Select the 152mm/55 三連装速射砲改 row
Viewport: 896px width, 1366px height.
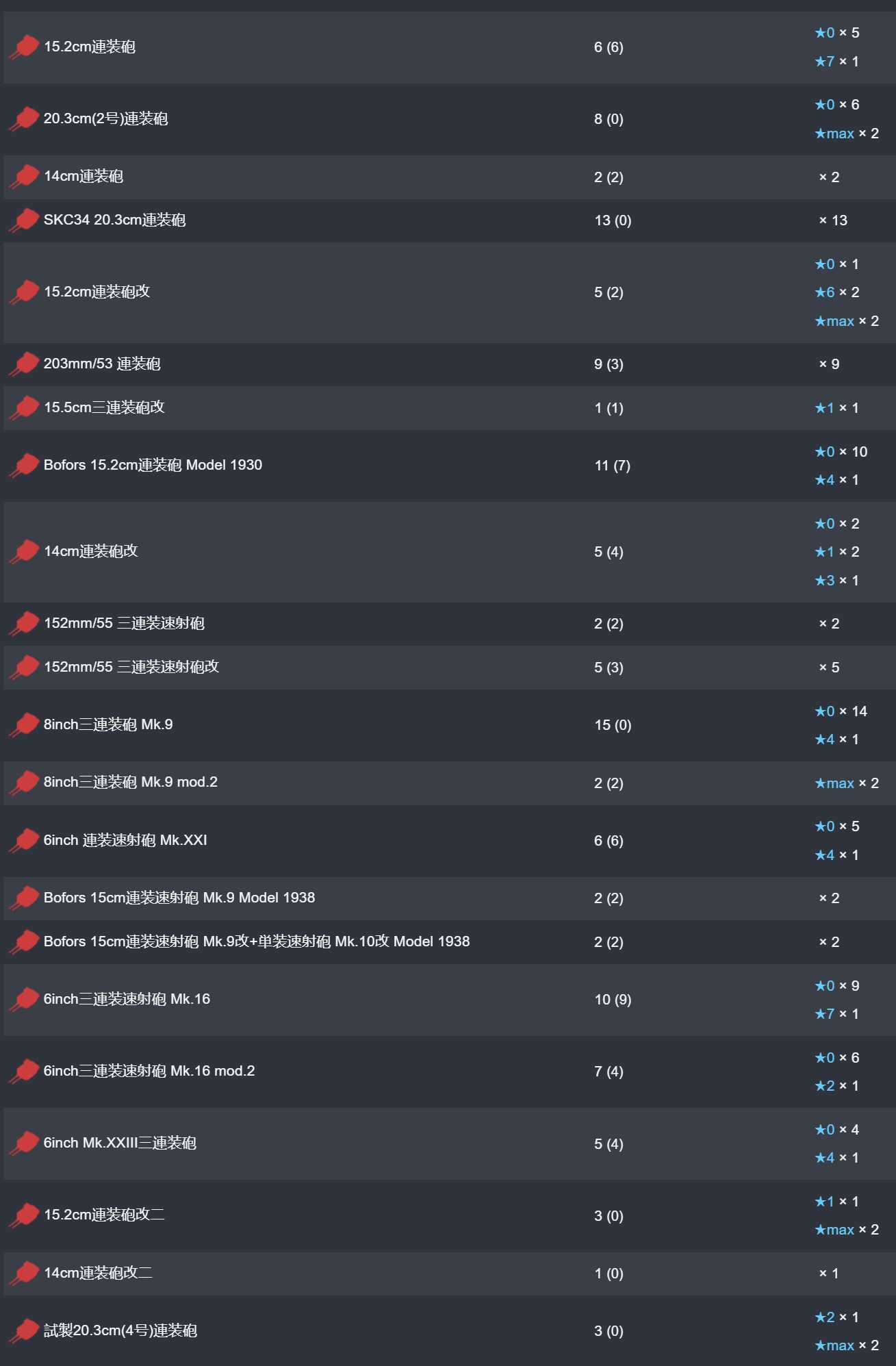[448, 668]
